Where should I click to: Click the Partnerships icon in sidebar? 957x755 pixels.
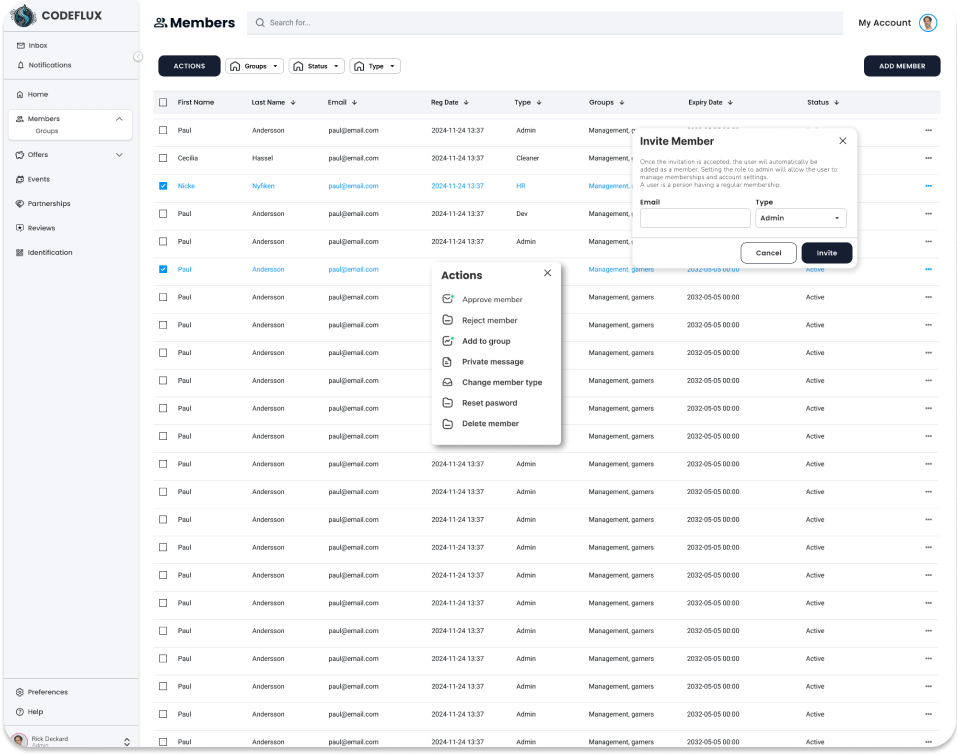point(20,204)
